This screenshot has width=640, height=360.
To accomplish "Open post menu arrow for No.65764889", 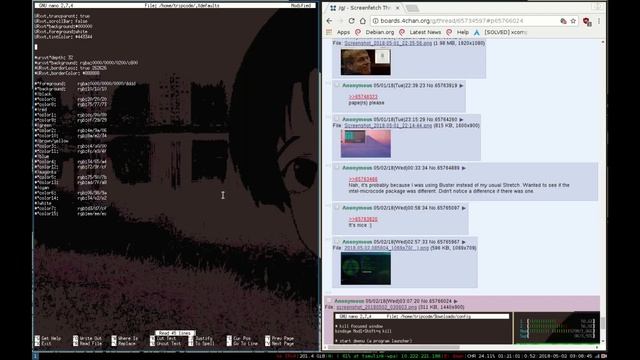I will tap(464, 168).
